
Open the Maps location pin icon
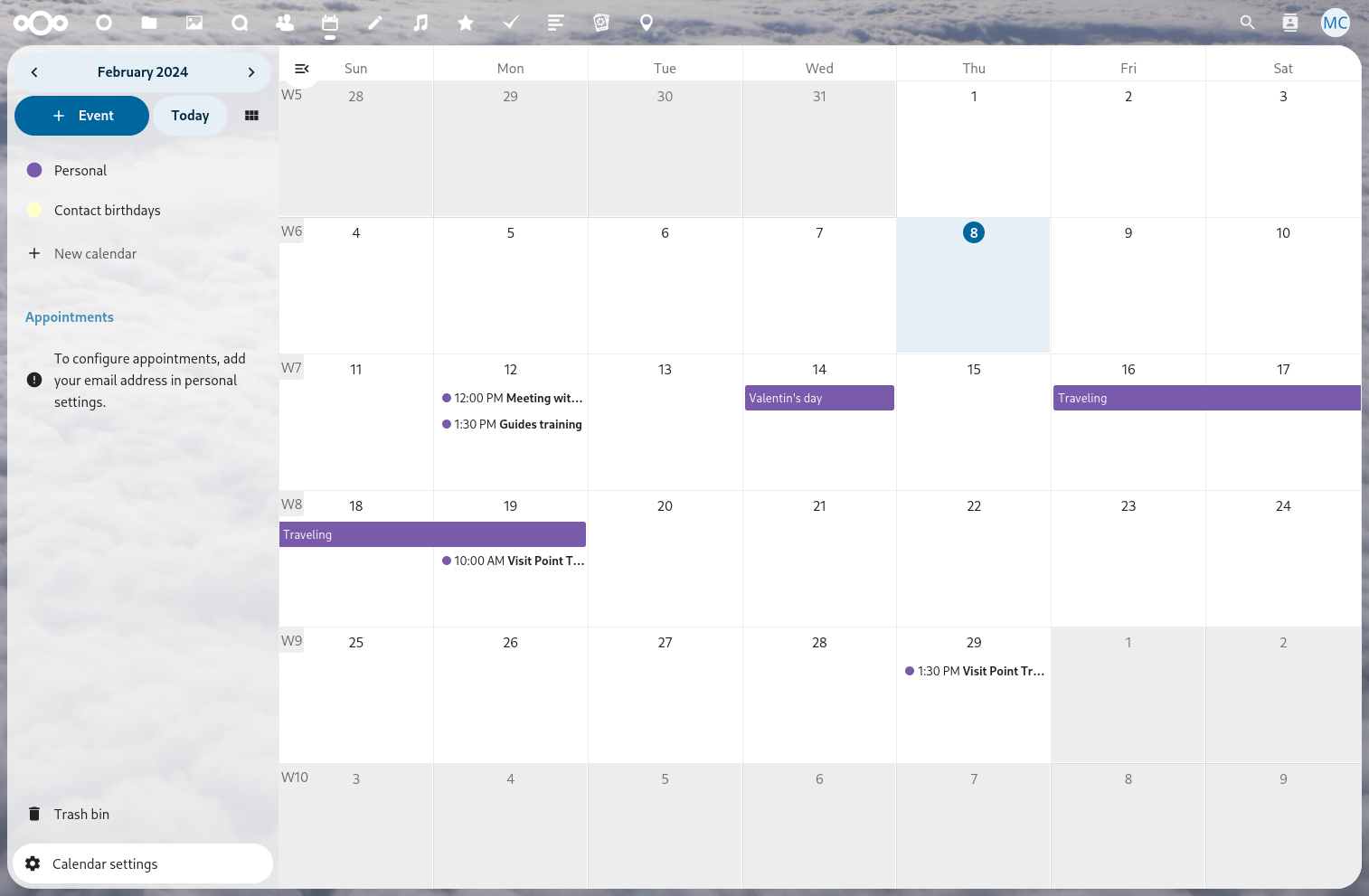(647, 23)
